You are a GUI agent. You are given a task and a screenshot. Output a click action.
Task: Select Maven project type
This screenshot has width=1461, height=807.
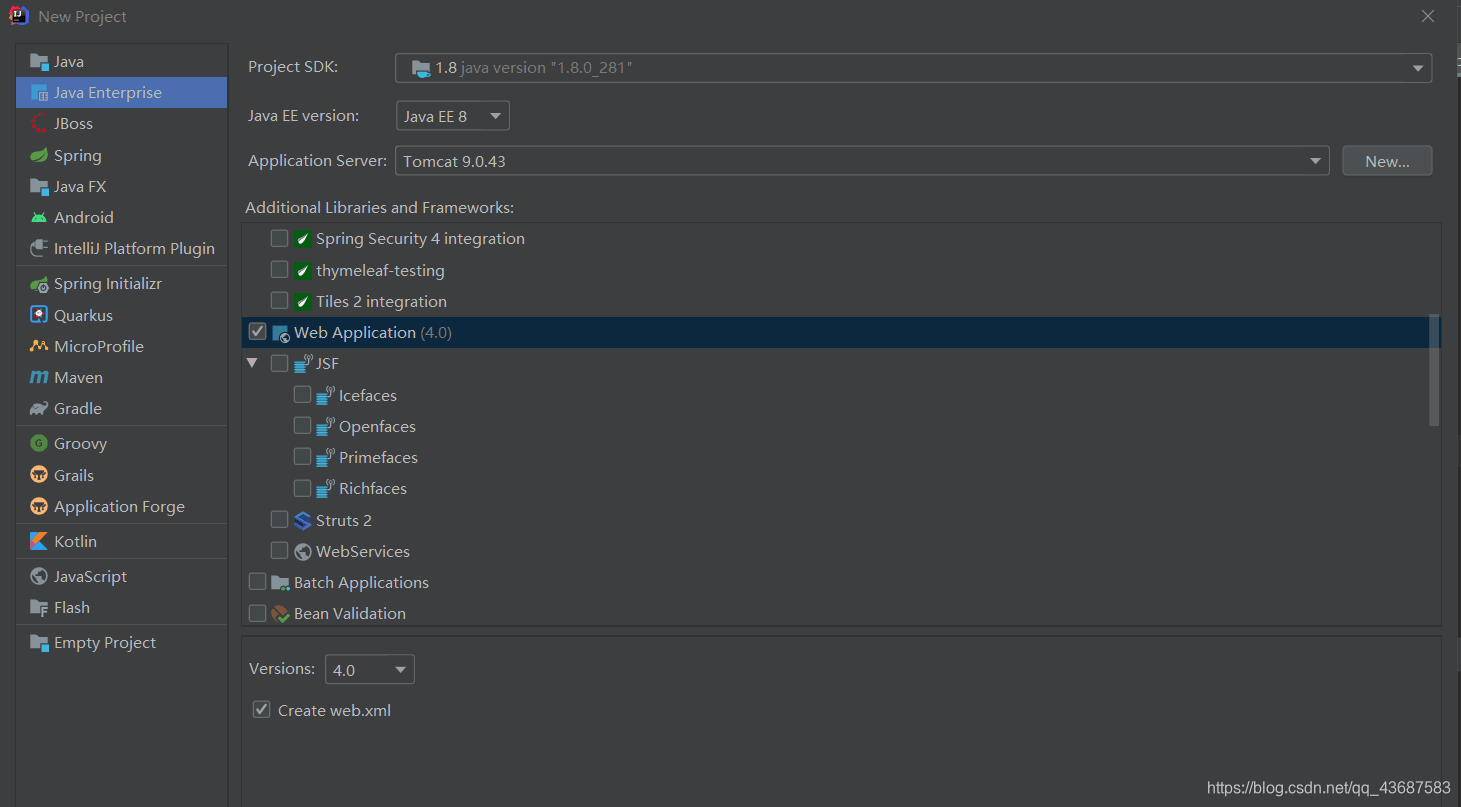(x=122, y=377)
